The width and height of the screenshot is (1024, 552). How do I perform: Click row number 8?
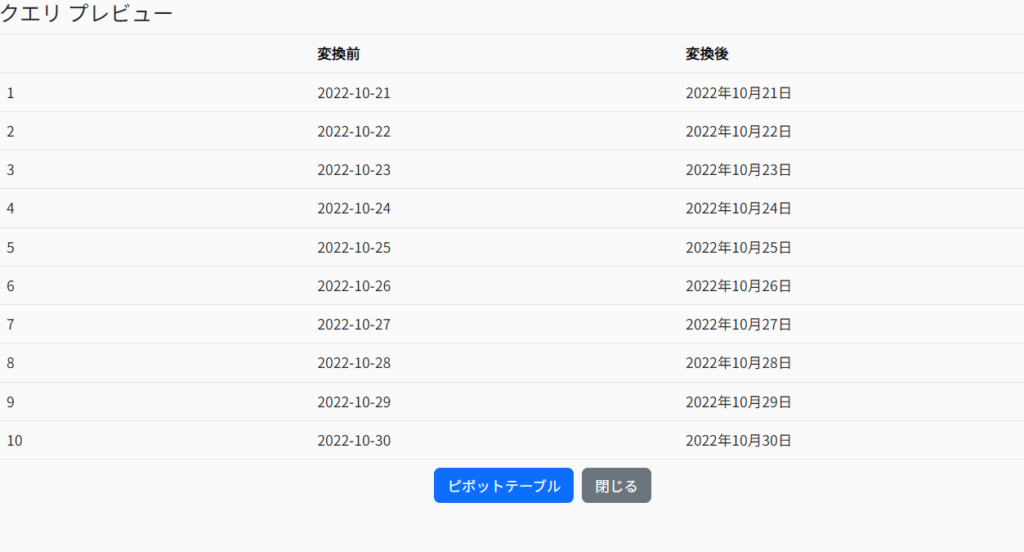pos(11,363)
